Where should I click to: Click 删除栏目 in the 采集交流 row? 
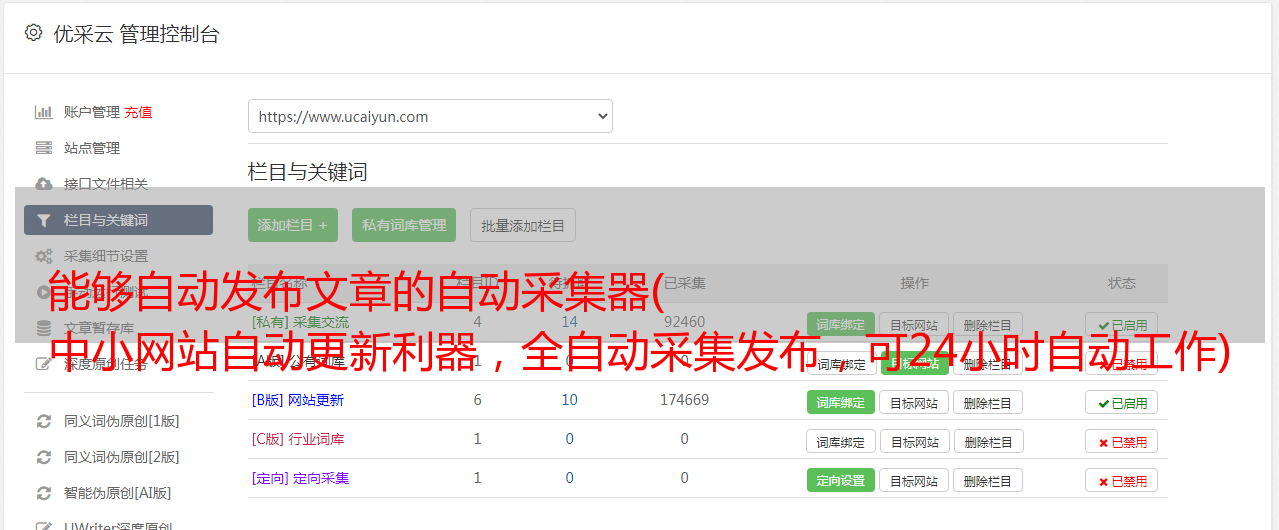988,325
